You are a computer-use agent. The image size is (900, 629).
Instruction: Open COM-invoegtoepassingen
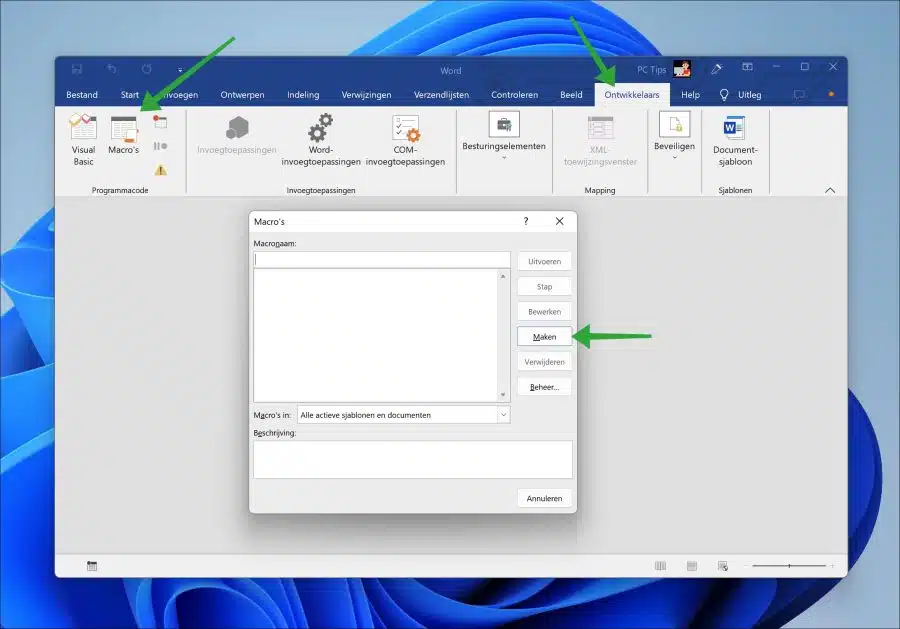coord(405,140)
